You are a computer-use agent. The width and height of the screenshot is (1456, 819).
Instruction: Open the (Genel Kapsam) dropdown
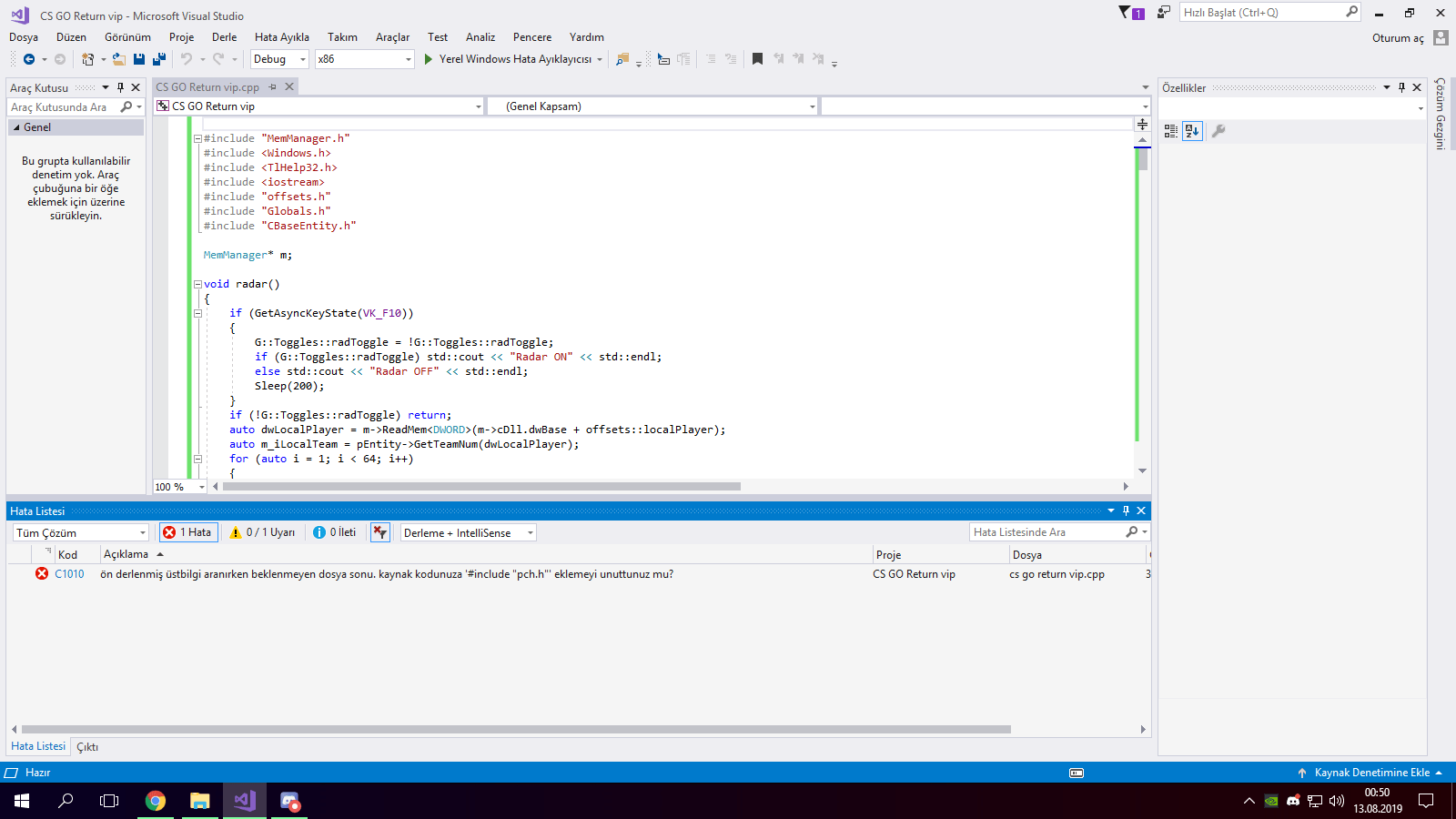(x=652, y=106)
